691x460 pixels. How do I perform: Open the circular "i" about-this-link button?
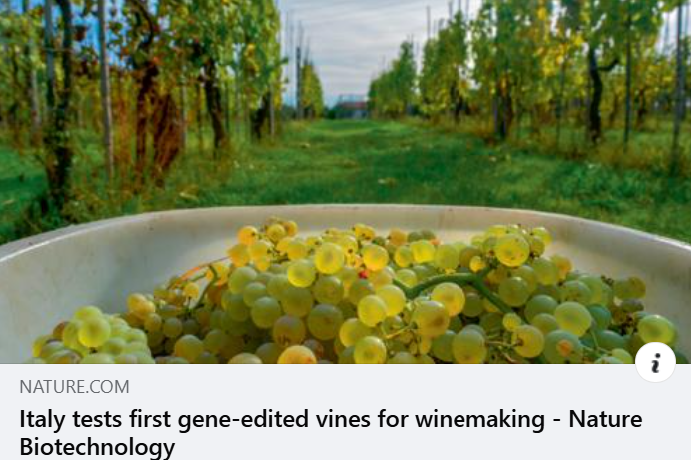point(655,362)
